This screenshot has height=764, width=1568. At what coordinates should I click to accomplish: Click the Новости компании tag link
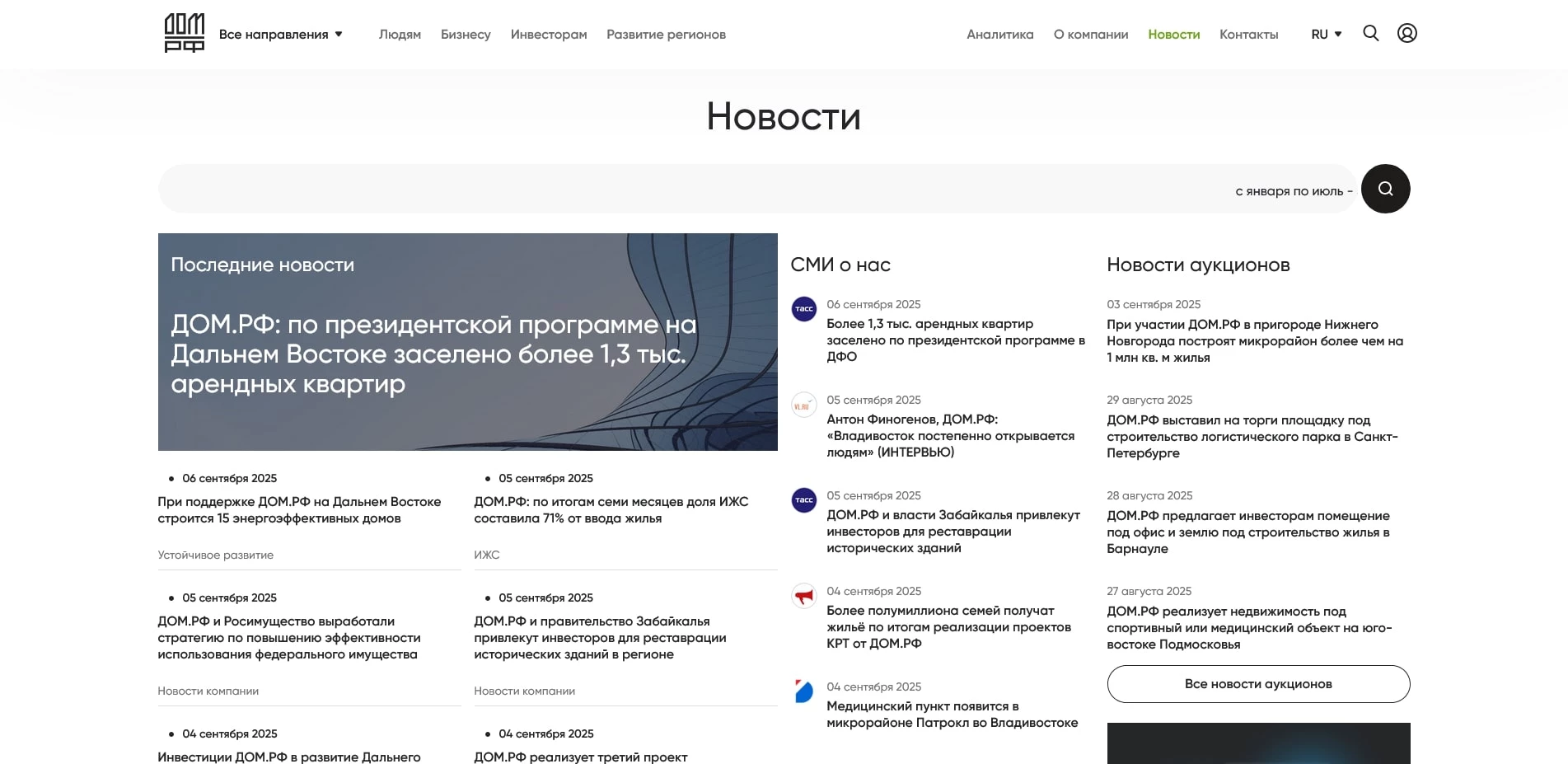click(x=208, y=691)
